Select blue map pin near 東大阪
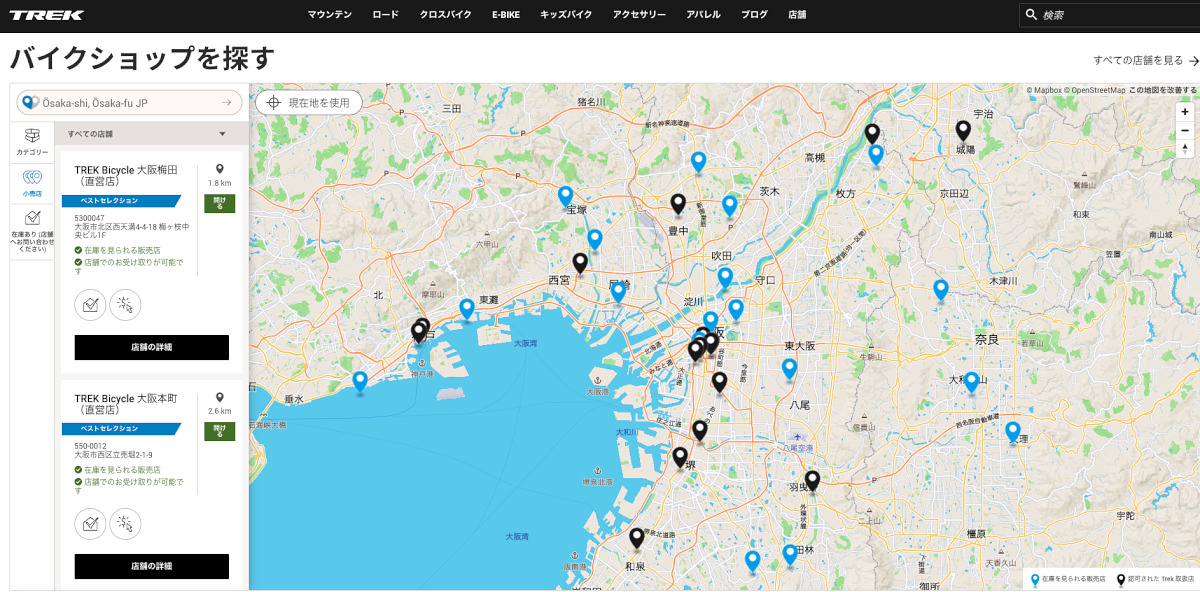The image size is (1200, 592). point(789,369)
